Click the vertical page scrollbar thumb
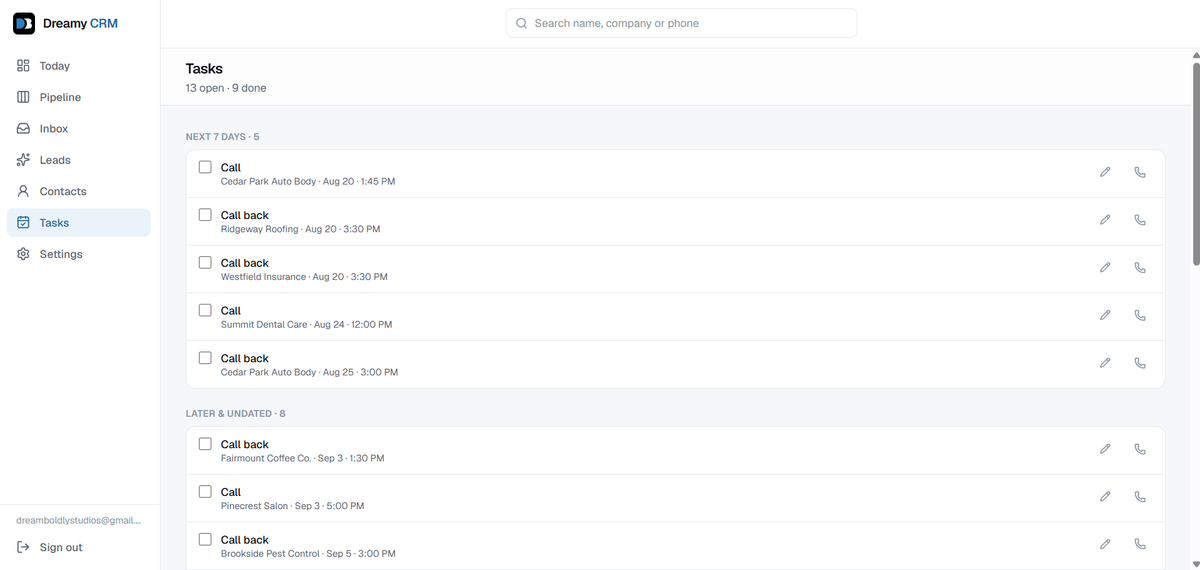1200x570 pixels. [x=1196, y=165]
